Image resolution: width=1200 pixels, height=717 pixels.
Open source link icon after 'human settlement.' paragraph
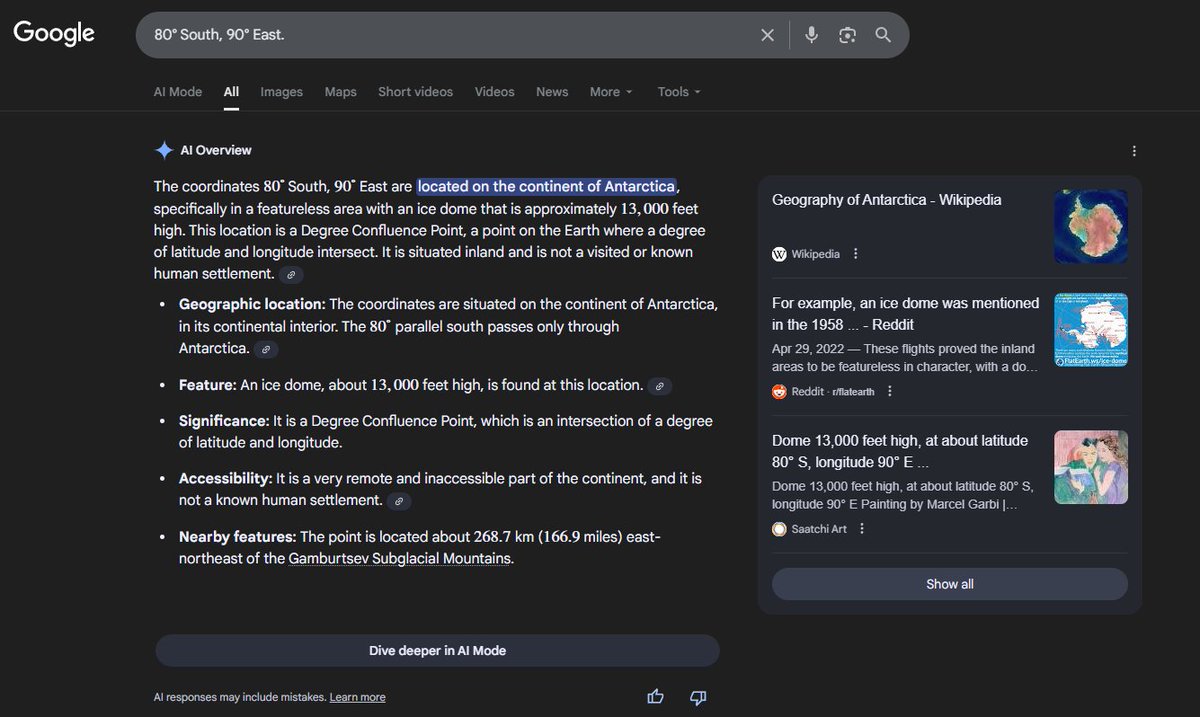[x=291, y=274]
